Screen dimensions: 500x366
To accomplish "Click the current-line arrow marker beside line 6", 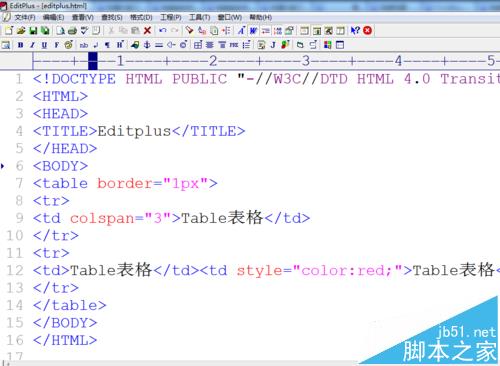I will point(3,166).
